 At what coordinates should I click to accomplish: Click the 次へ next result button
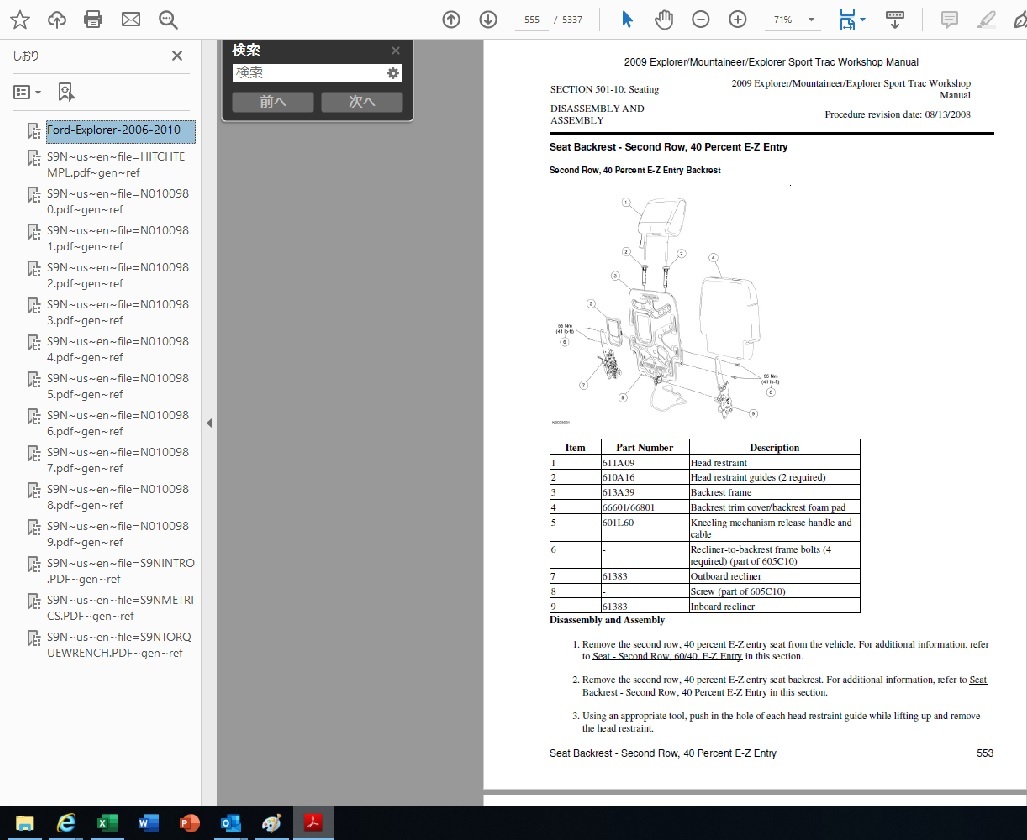pyautogui.click(x=362, y=102)
